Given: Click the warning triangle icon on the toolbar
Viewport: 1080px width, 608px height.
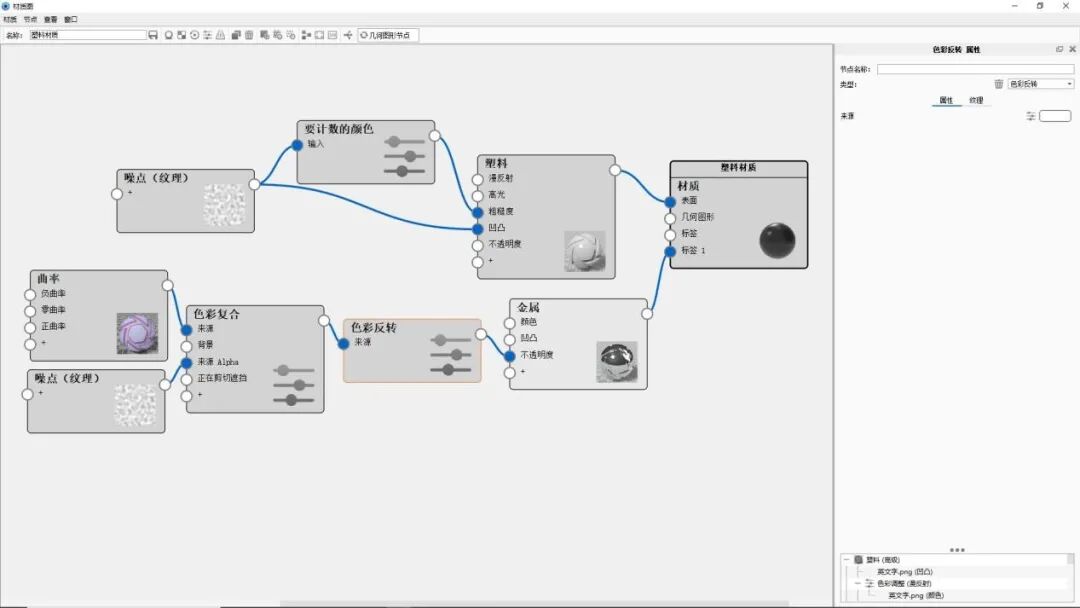Looking at the screenshot, I should 218,34.
